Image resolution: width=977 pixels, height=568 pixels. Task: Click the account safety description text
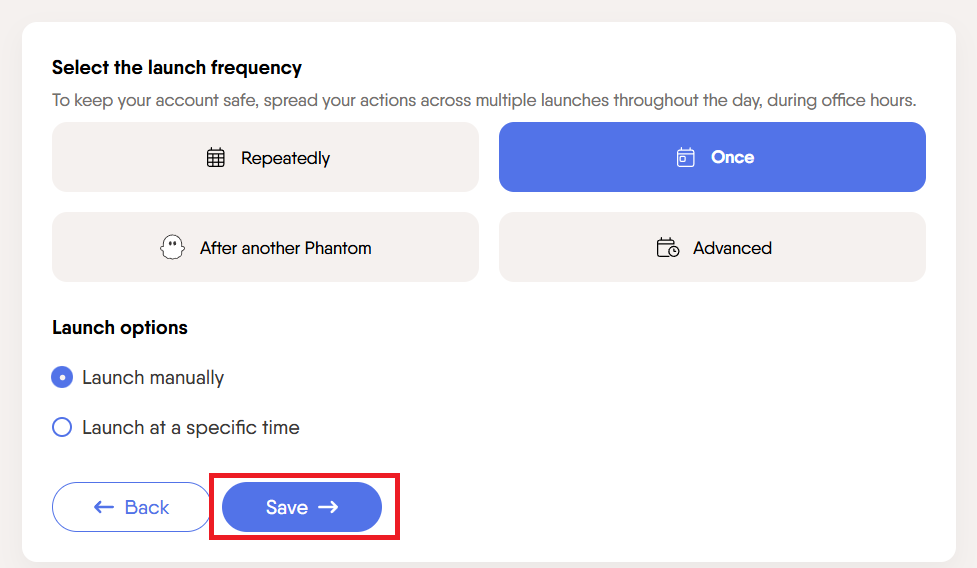tap(484, 101)
